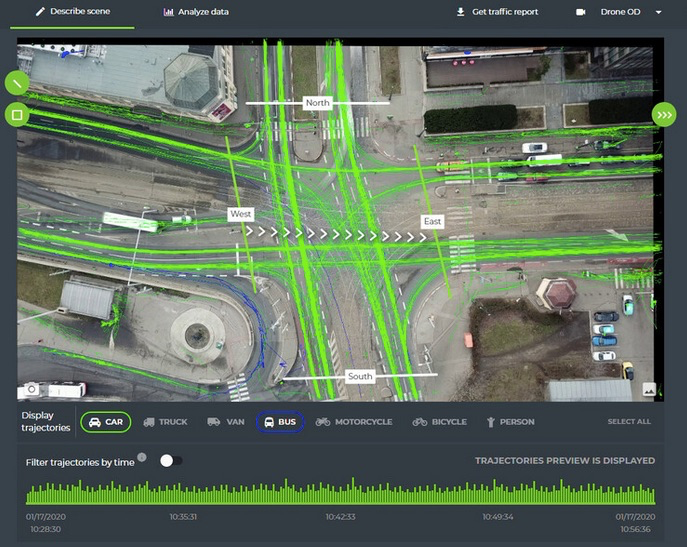This screenshot has width=687, height=547.
Task: Select the South gate label
Action: point(360,376)
